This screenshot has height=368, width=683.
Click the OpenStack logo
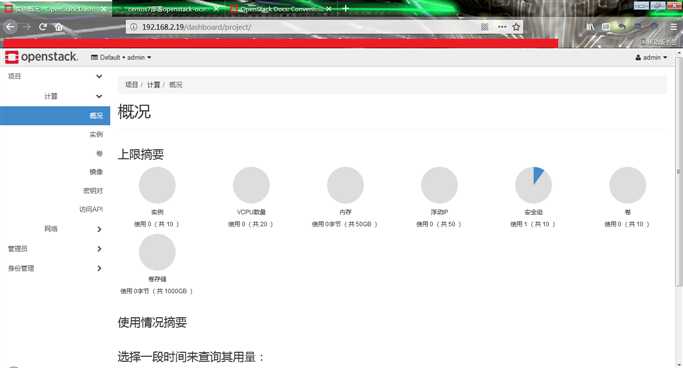click(41, 57)
